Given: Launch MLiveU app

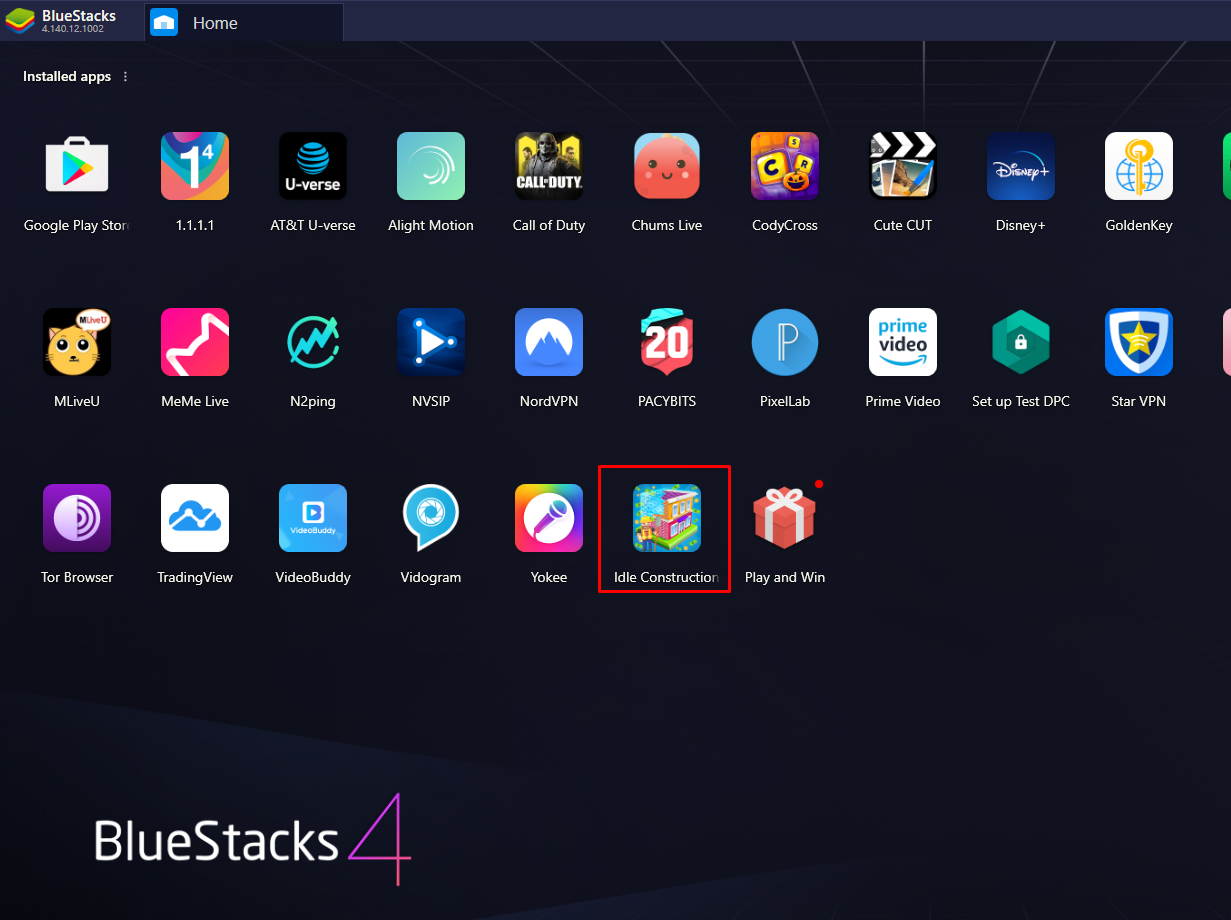Looking at the screenshot, I should tap(77, 342).
